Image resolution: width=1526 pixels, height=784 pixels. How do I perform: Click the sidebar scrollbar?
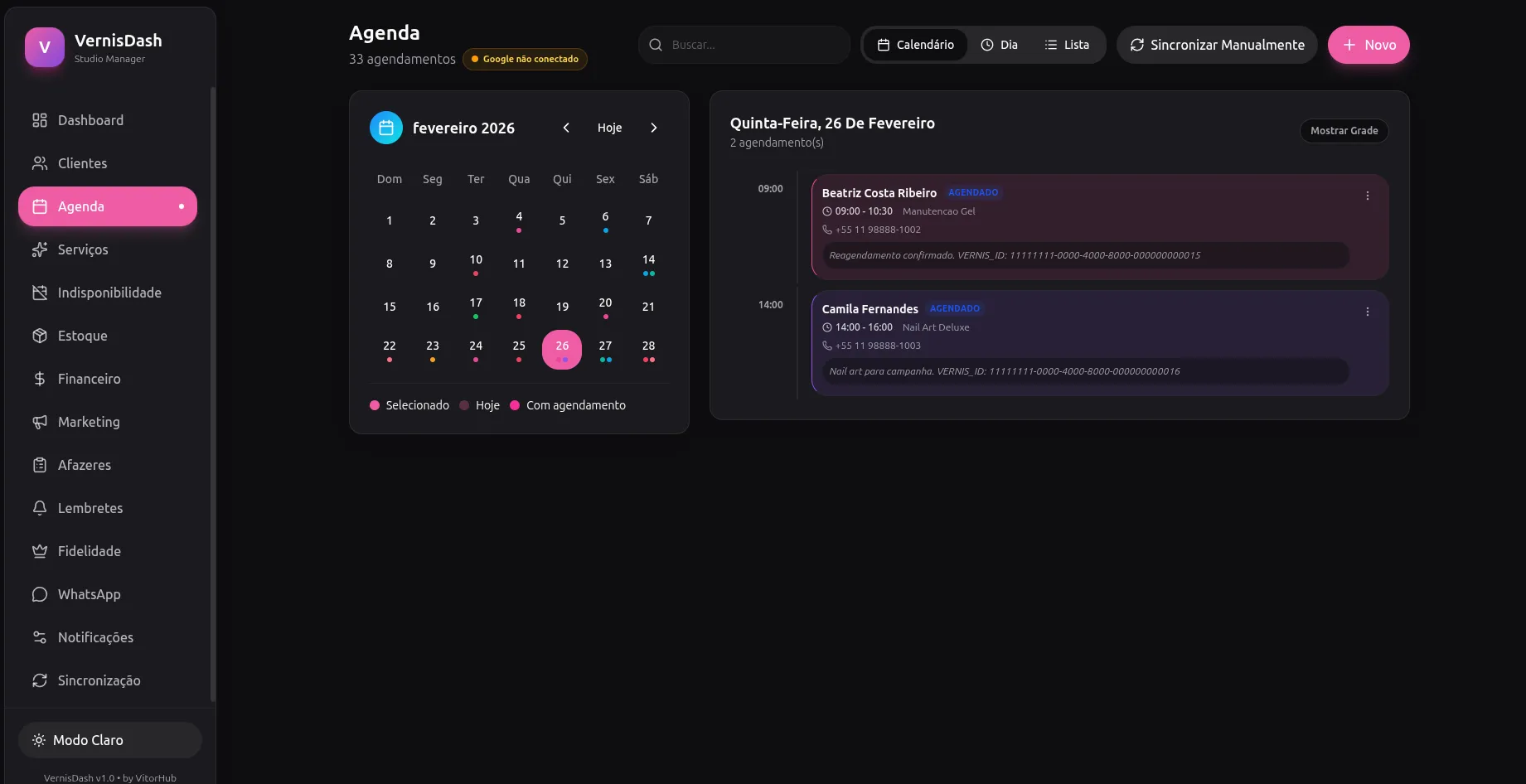pos(213,394)
